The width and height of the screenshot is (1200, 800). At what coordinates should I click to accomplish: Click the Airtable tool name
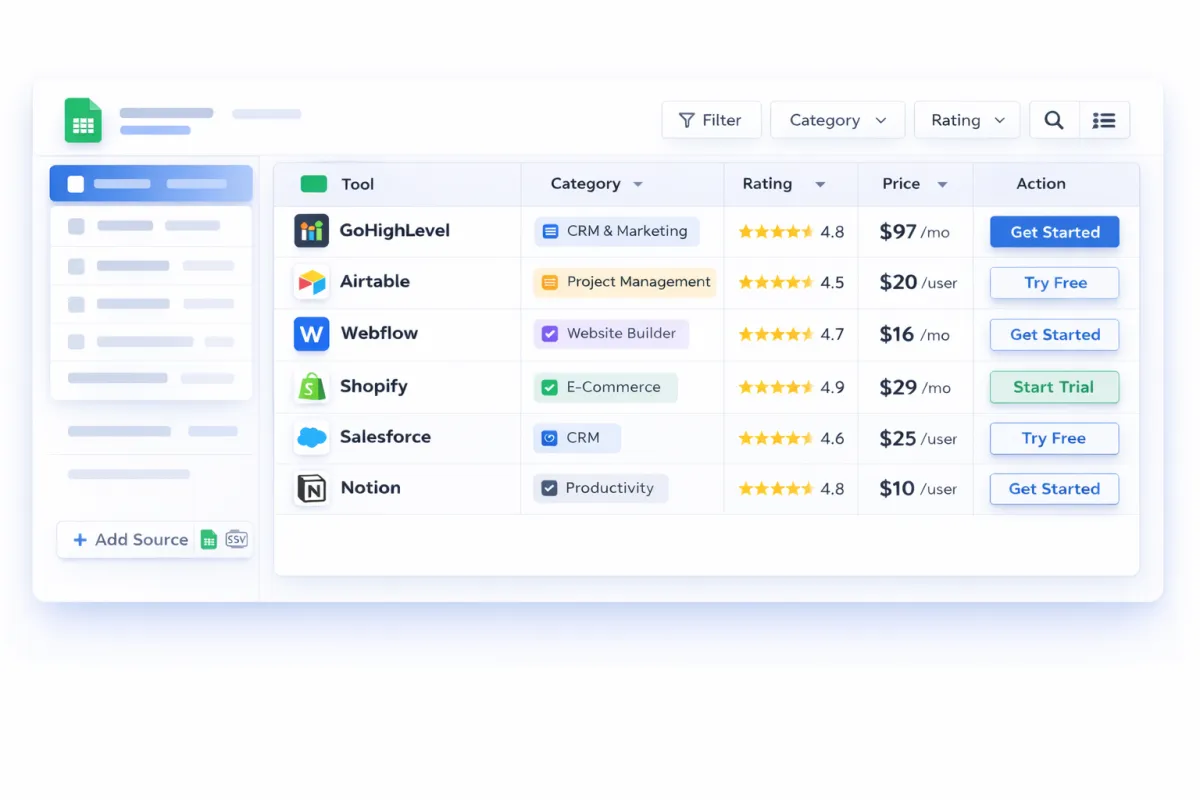click(375, 282)
